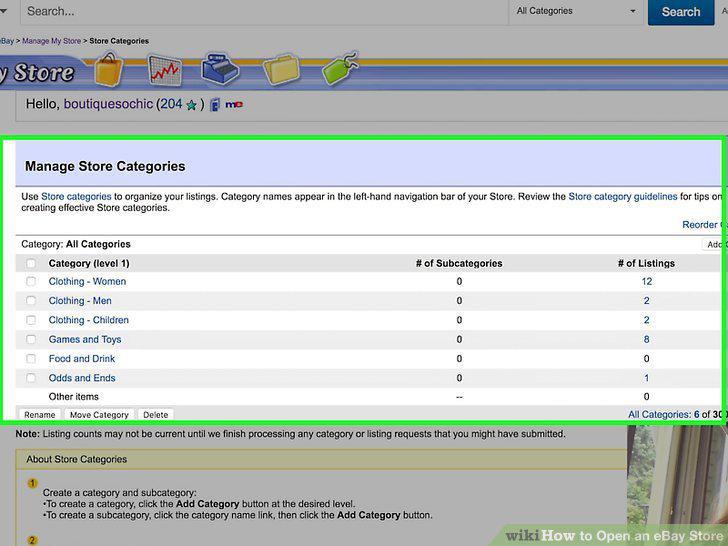Open the sales chart reports icon
The image size is (728, 546).
click(x=165, y=70)
